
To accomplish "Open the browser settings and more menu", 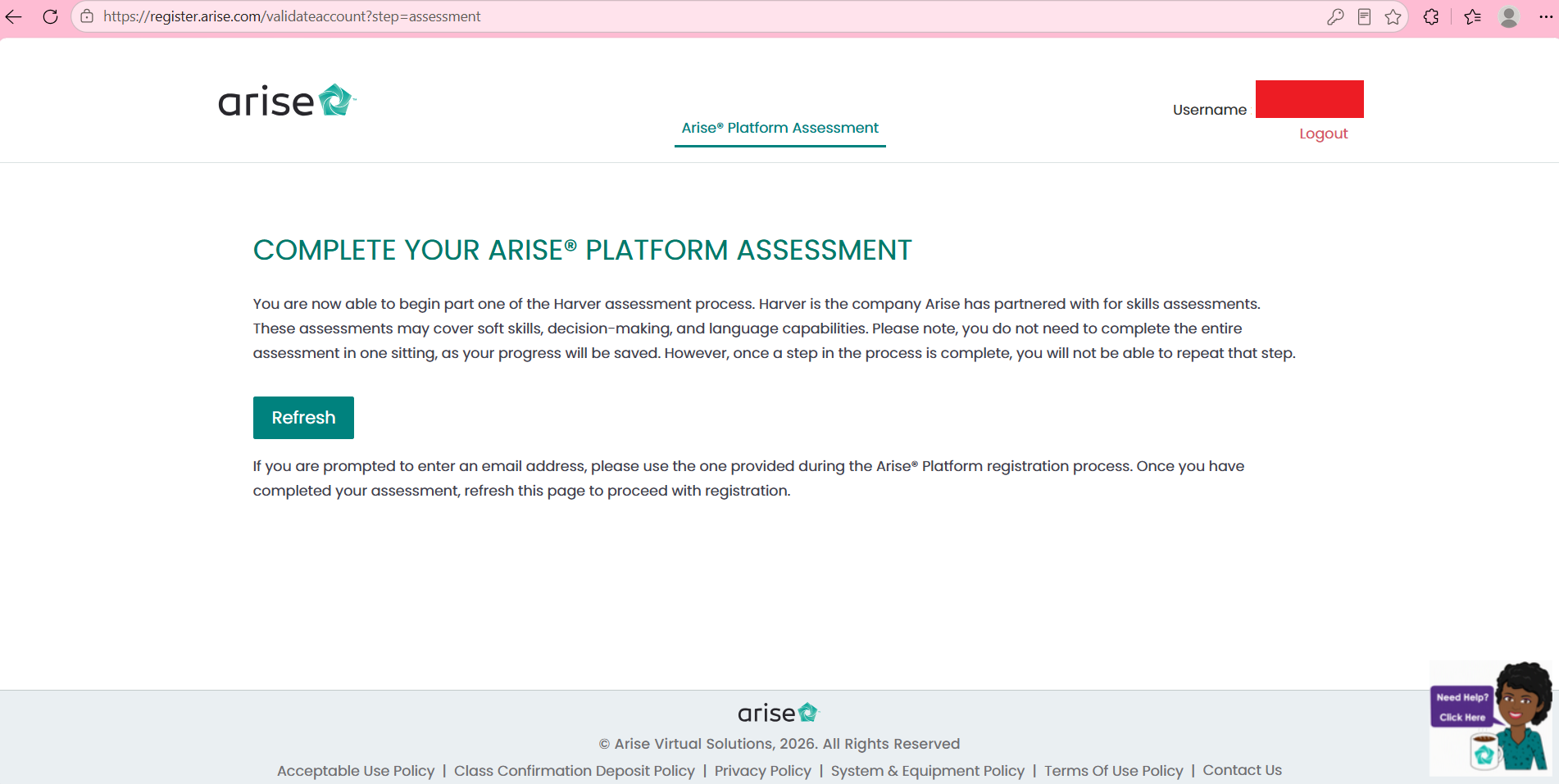I will [x=1546, y=16].
